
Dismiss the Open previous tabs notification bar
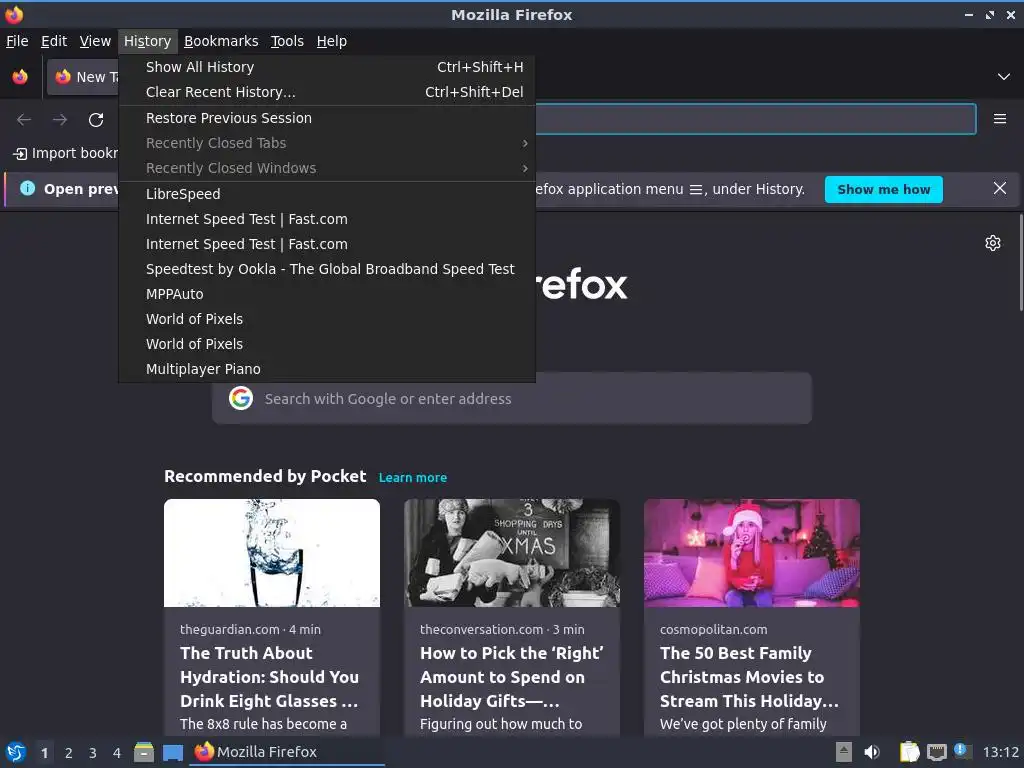[1000, 189]
